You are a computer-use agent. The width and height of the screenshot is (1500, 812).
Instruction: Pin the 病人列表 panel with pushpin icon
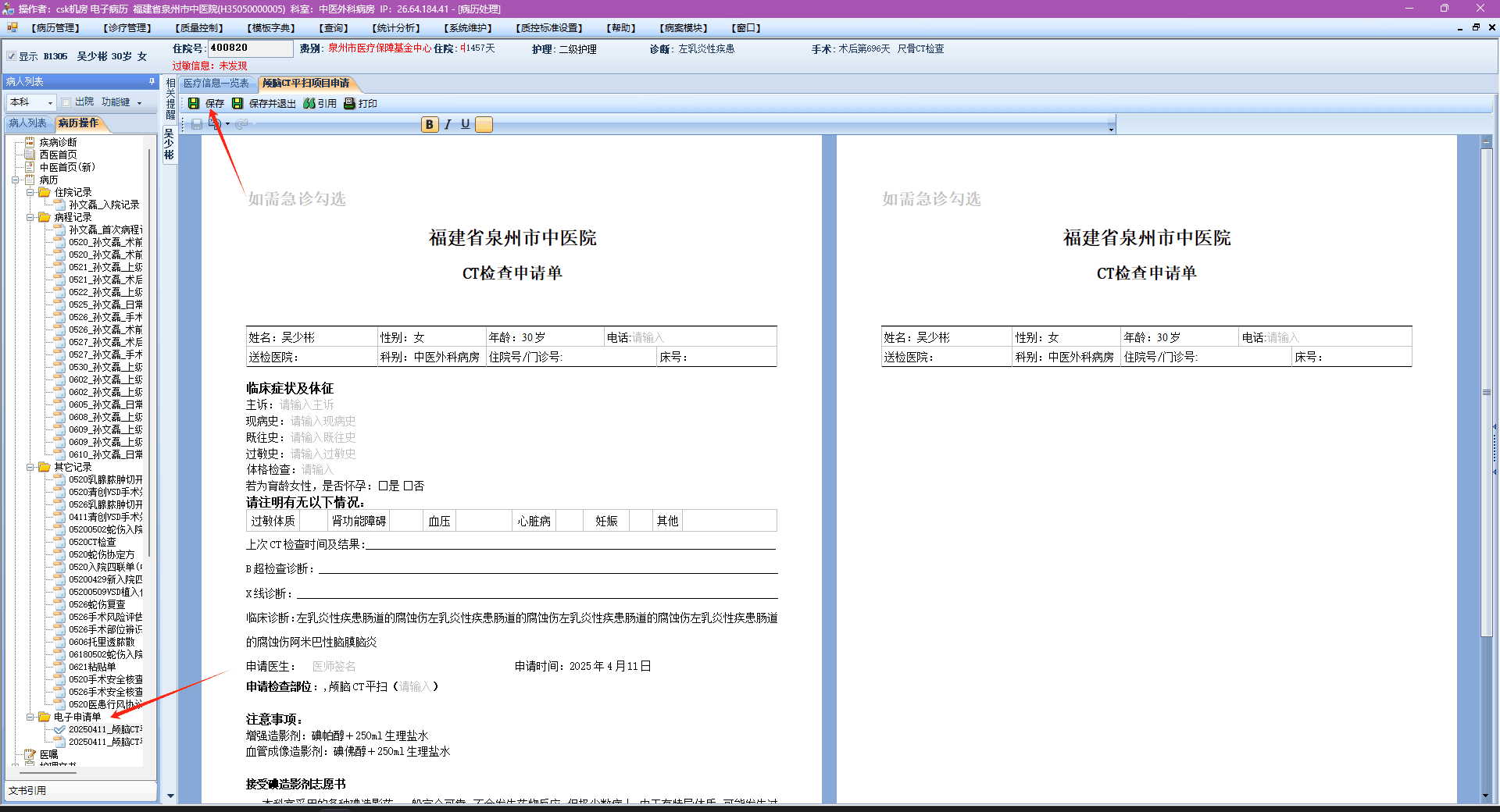pyautogui.click(x=152, y=81)
